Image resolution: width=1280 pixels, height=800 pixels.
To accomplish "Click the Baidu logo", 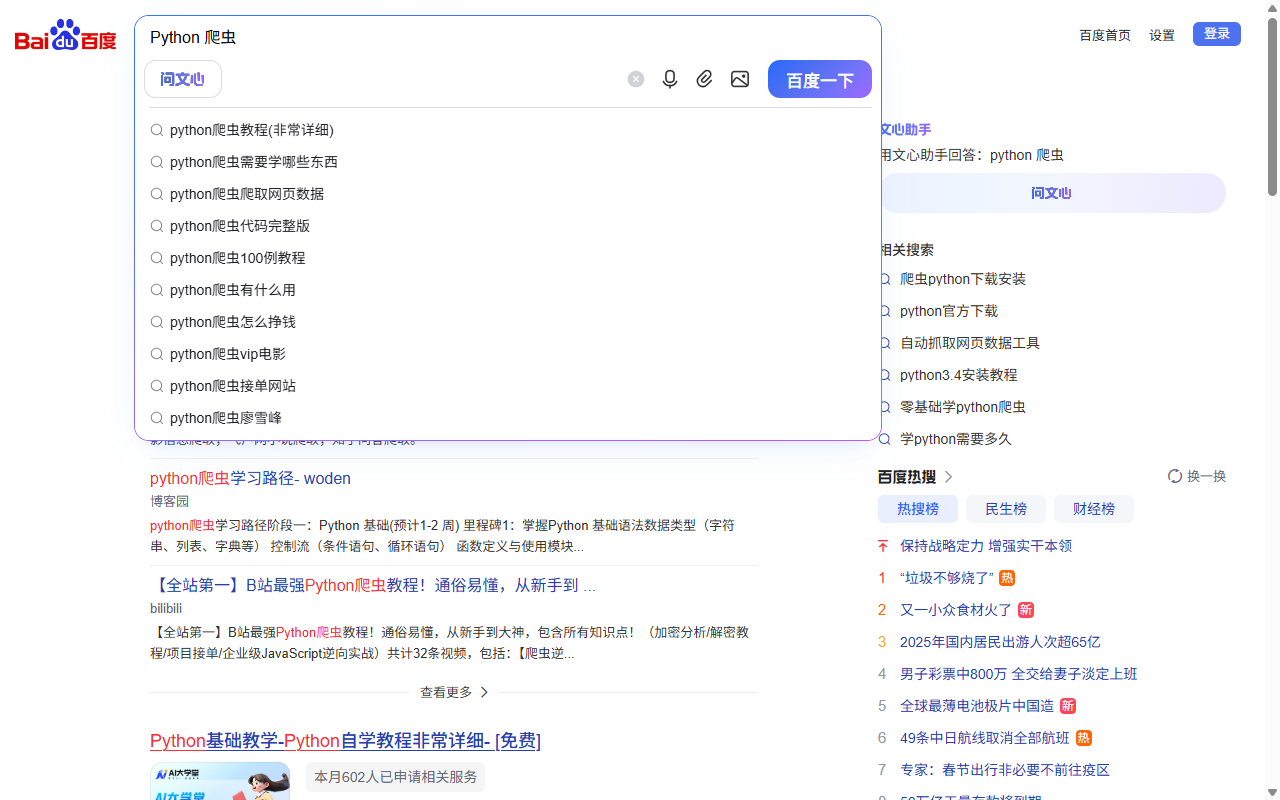I will (65, 36).
